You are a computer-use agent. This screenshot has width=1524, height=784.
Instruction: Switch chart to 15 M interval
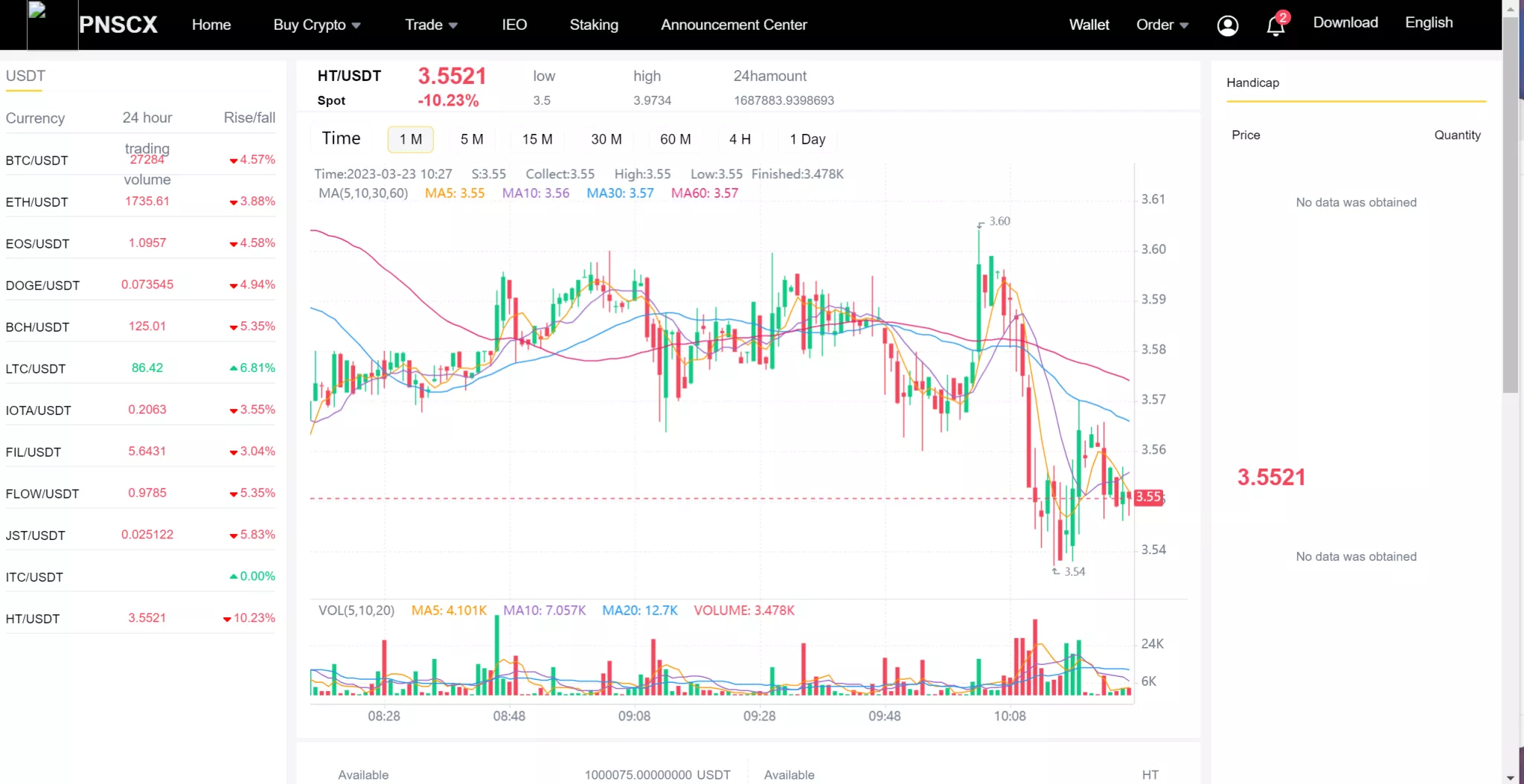537,139
